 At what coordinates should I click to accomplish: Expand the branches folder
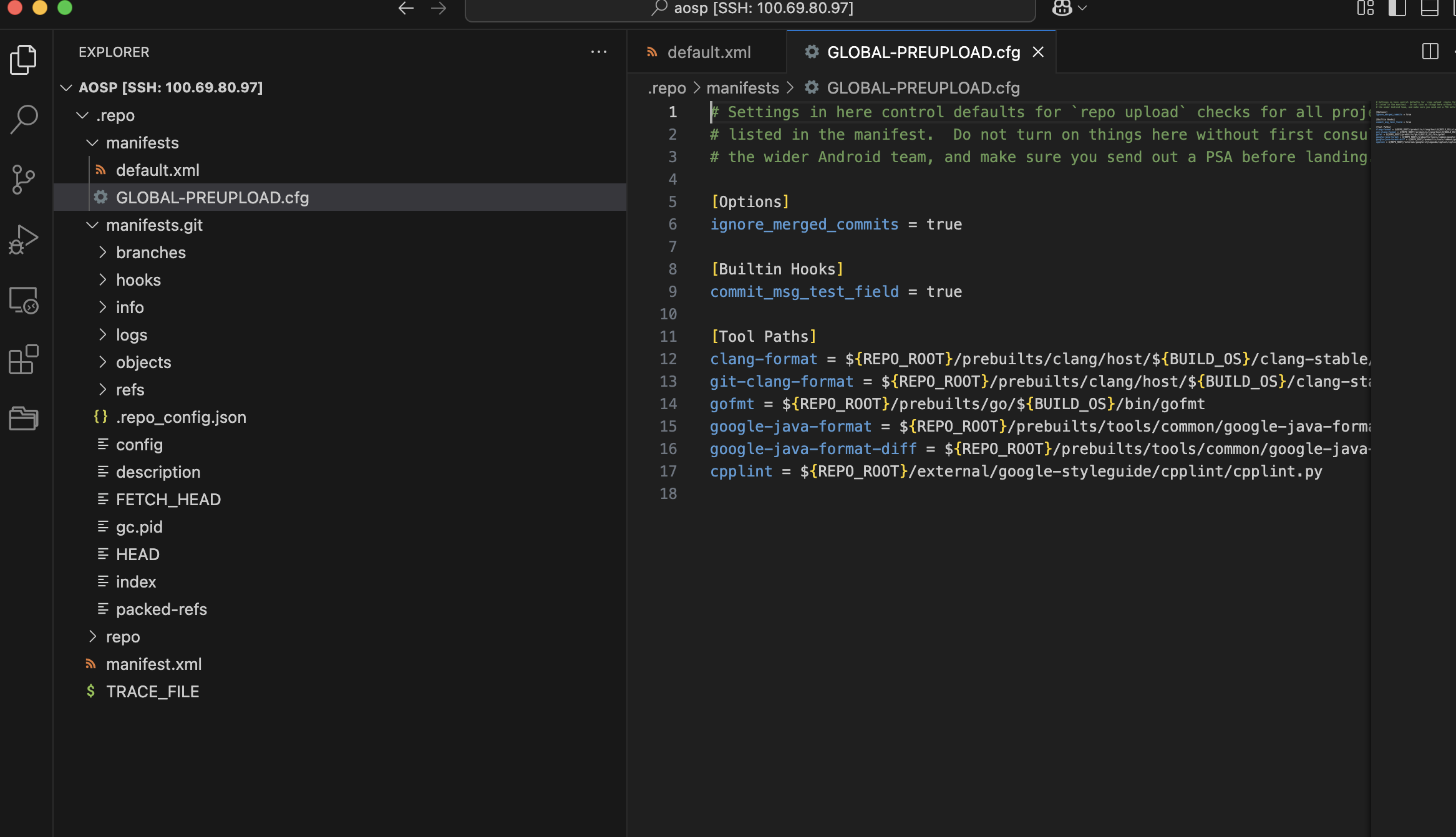point(150,253)
